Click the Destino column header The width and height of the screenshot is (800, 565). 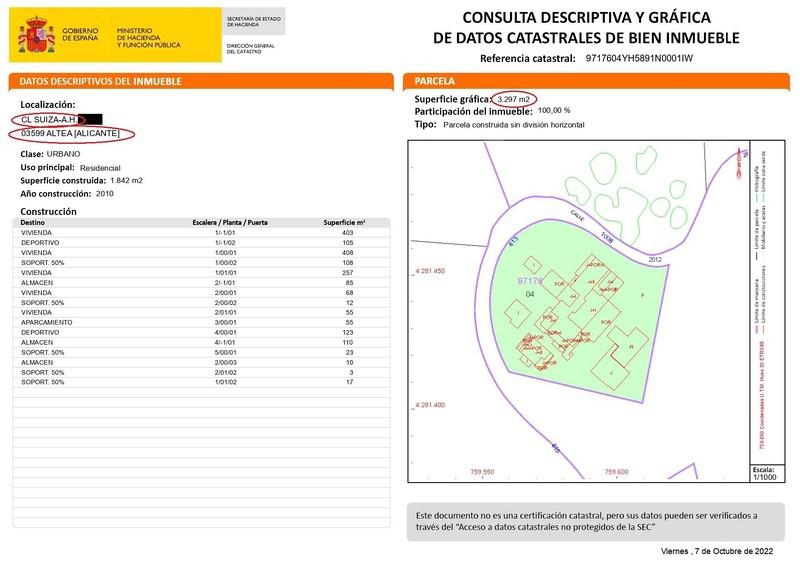(33, 223)
